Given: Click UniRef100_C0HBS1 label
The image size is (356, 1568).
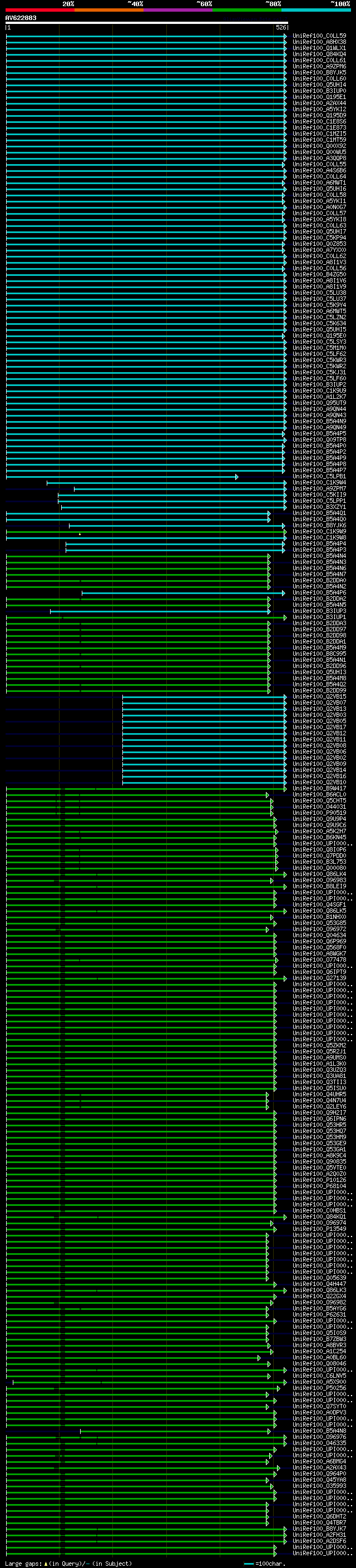Looking at the screenshot, I should tap(319, 1211).
